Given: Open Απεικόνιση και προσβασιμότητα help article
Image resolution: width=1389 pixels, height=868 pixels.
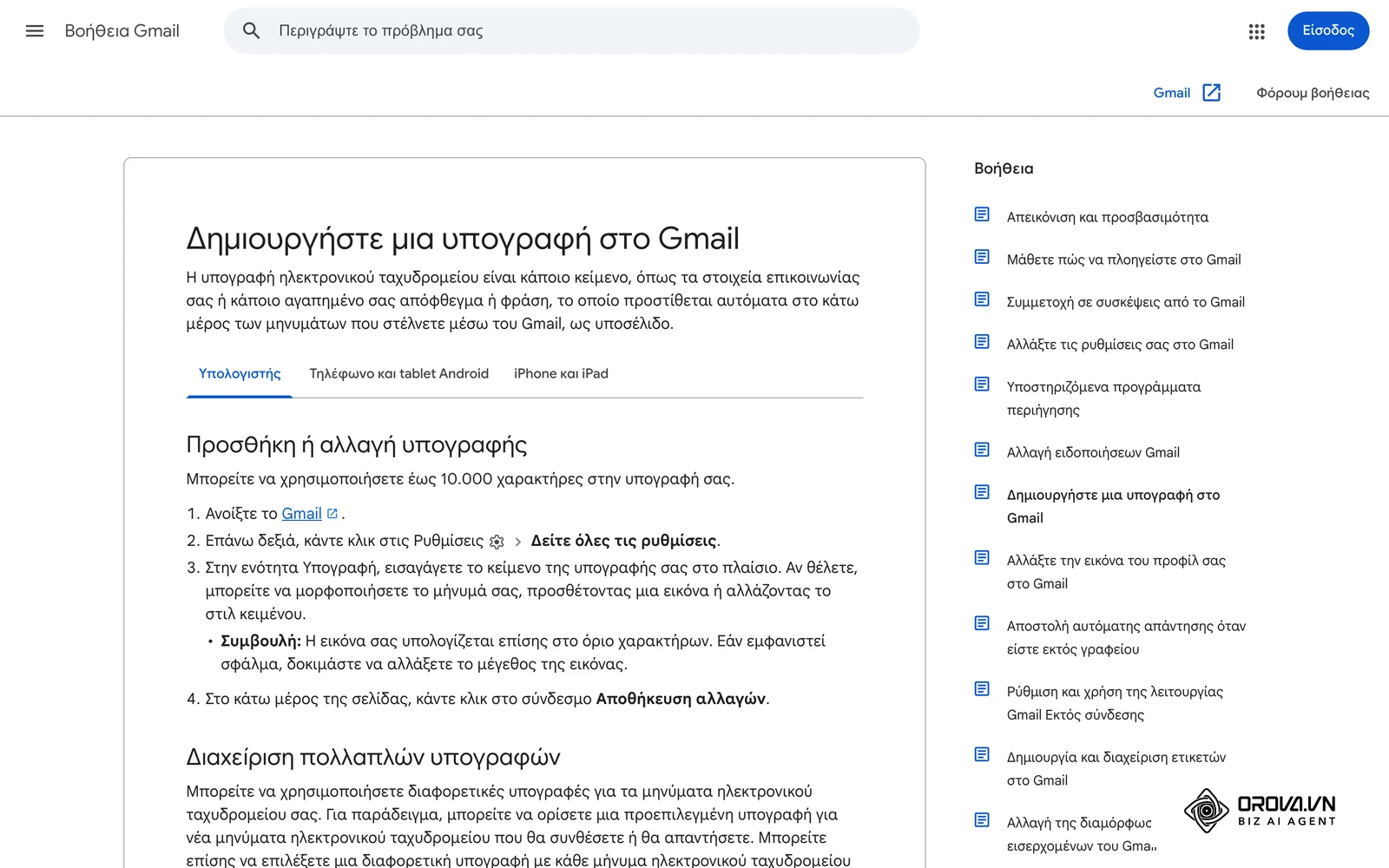Looking at the screenshot, I should [x=1107, y=217].
